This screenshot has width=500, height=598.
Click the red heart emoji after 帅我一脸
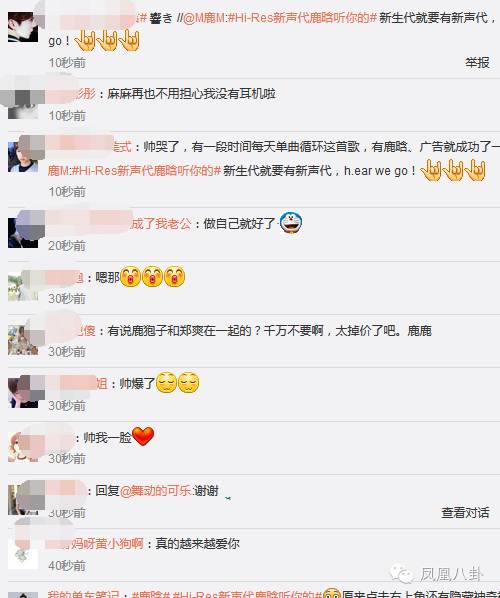pos(143,436)
